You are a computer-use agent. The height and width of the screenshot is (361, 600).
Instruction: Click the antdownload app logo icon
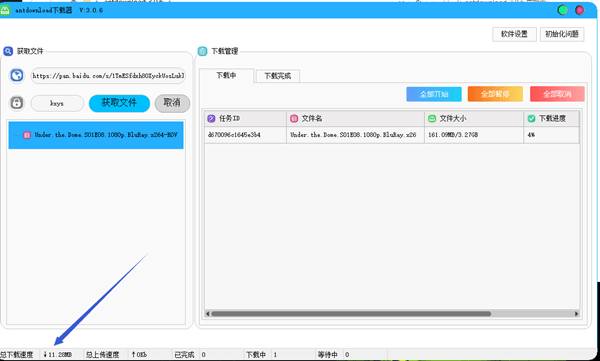coord(5,10)
